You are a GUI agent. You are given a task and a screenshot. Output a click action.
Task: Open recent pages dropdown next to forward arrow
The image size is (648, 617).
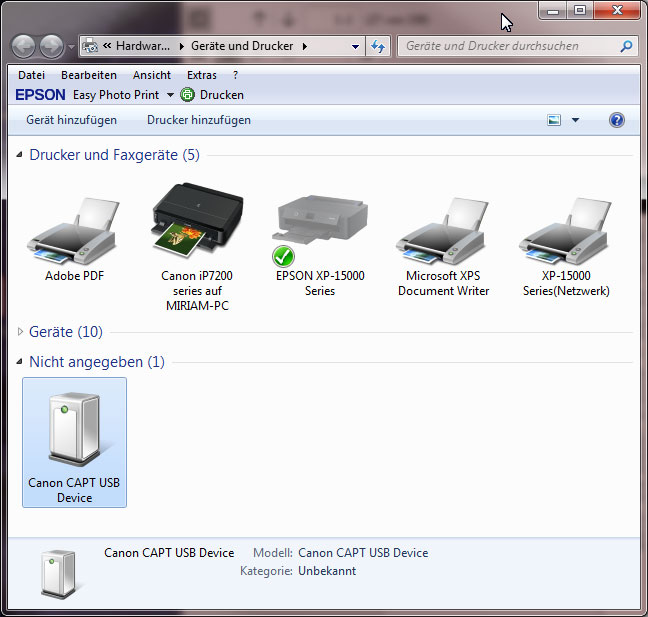click(71, 46)
